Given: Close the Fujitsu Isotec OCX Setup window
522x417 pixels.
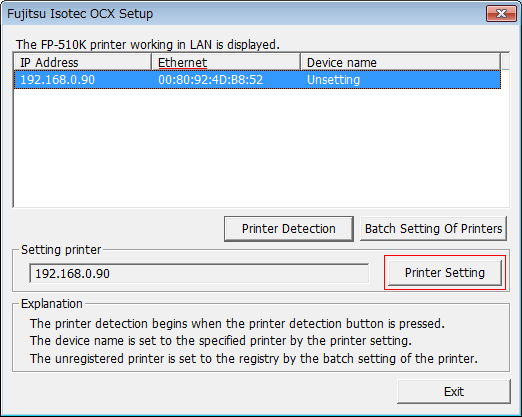Looking at the screenshot, I should [501, 13].
